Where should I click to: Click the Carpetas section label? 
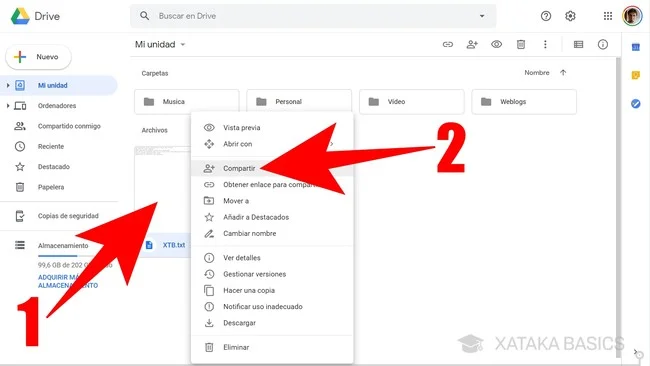(x=155, y=73)
